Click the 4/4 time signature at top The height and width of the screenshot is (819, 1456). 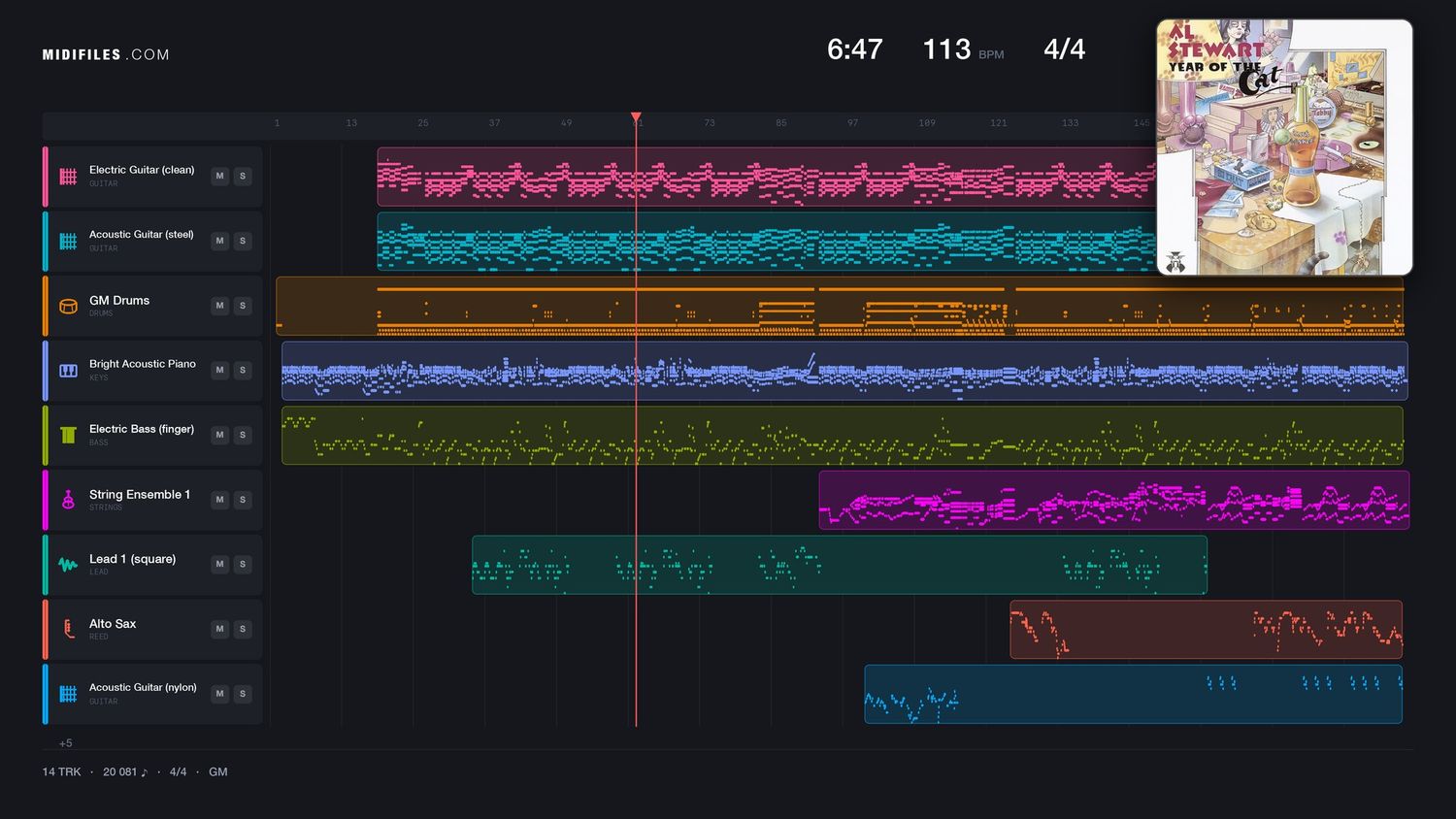point(1064,49)
